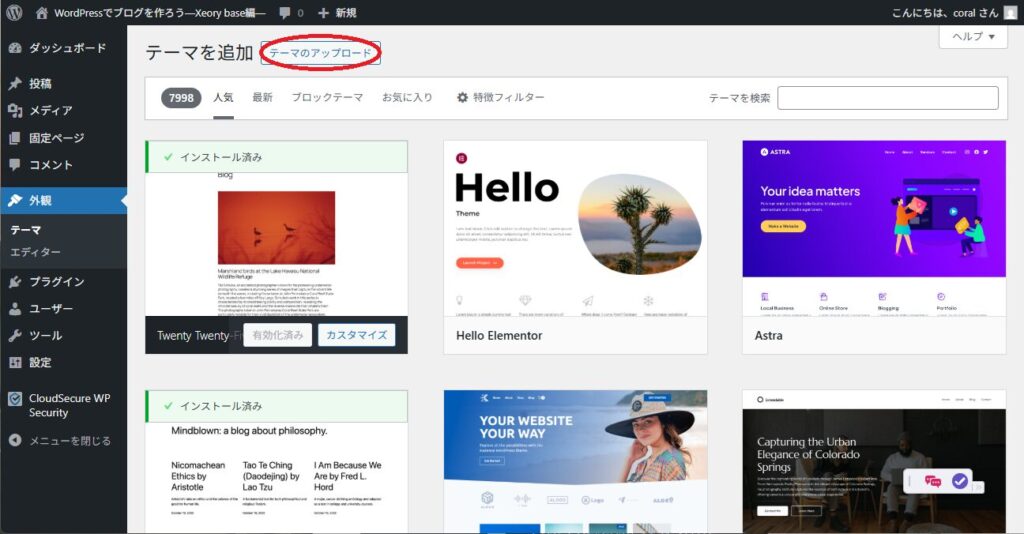The image size is (1024, 534).
Task: Click the メディア icon in sidebar
Action: (15, 110)
